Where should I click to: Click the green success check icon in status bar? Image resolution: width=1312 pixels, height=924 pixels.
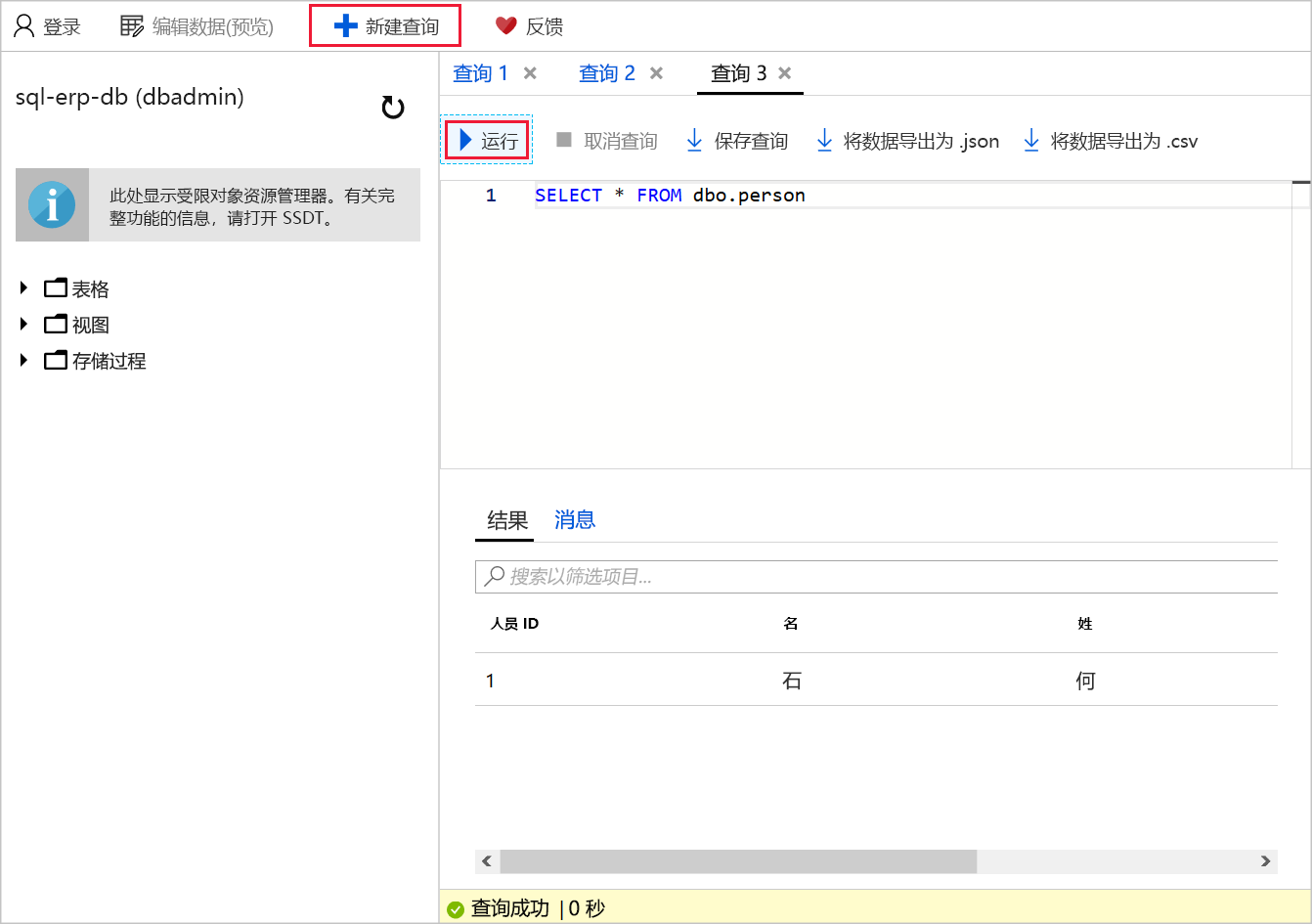click(455, 909)
